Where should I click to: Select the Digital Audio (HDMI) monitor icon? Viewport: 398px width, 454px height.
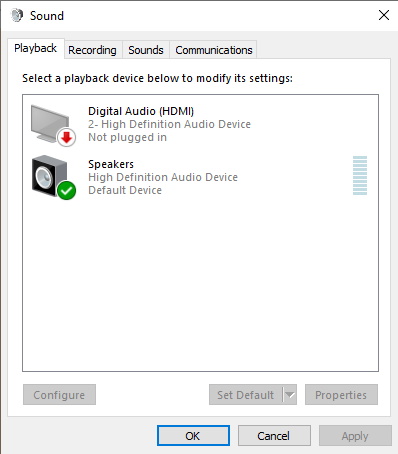coord(53,125)
